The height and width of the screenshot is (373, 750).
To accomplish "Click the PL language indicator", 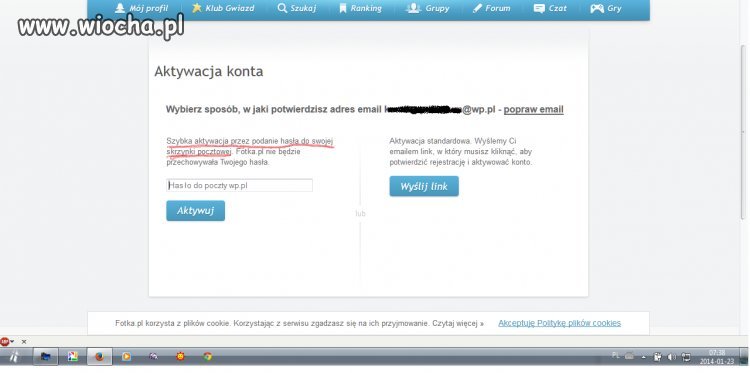I will tap(616, 355).
